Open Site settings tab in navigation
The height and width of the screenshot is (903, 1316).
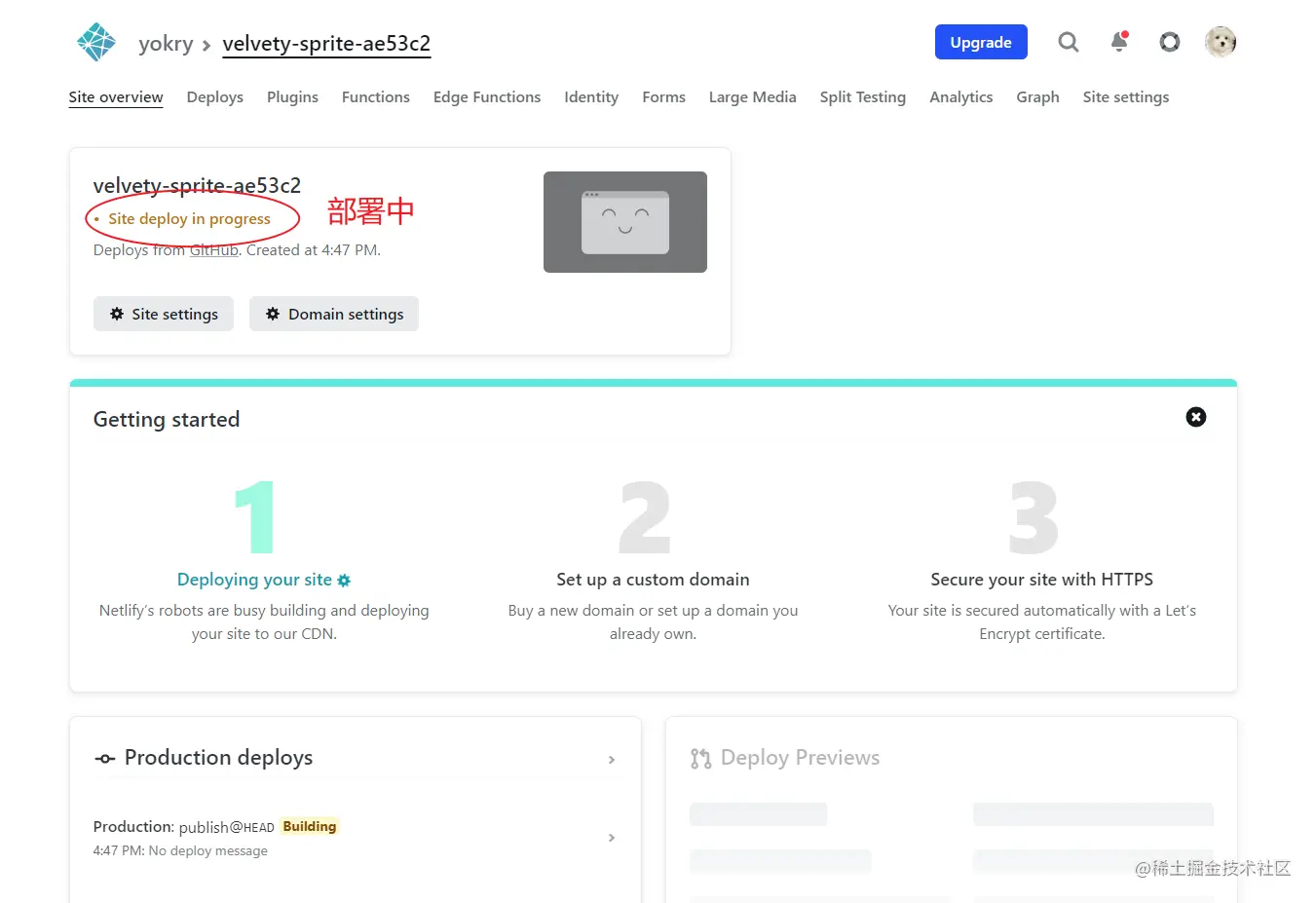click(x=1126, y=97)
